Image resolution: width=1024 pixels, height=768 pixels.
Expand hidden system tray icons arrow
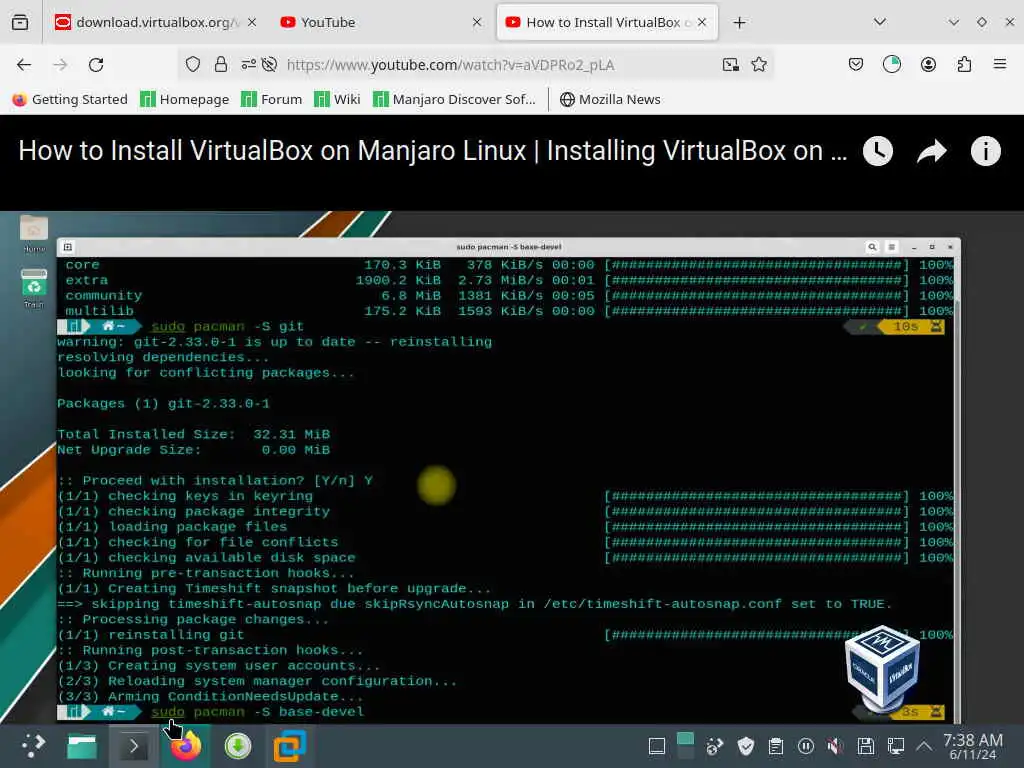tap(924, 746)
